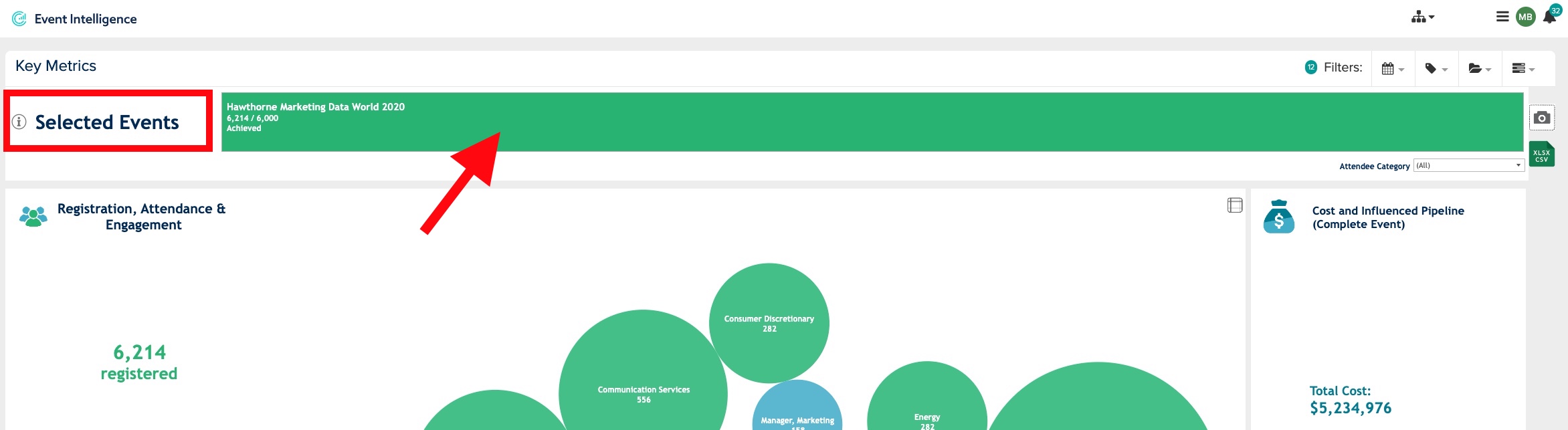Click the Selected Events label
The image size is (1568, 430).
coord(107,122)
